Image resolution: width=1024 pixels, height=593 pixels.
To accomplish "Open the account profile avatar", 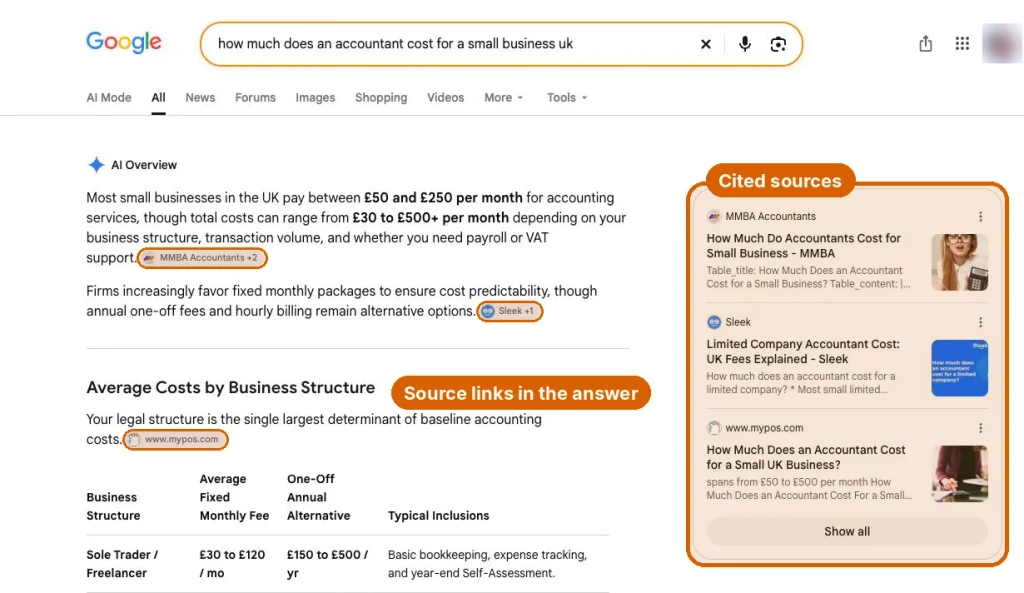I will click(x=1002, y=44).
